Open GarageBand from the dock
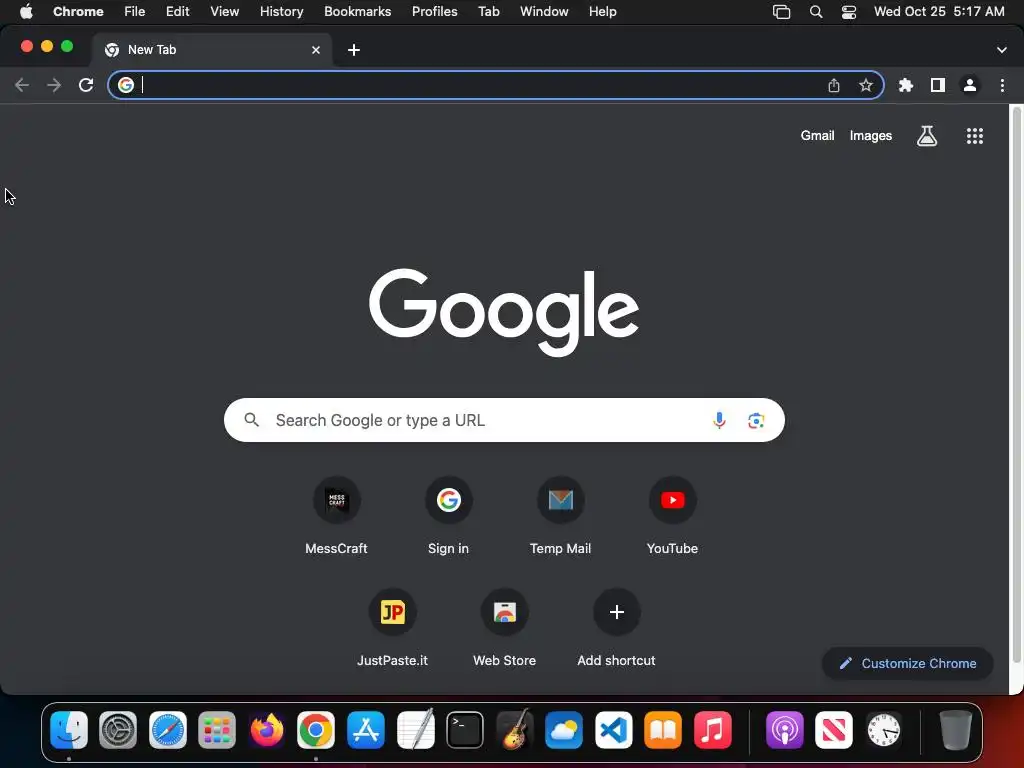The height and width of the screenshot is (768, 1024). point(515,730)
